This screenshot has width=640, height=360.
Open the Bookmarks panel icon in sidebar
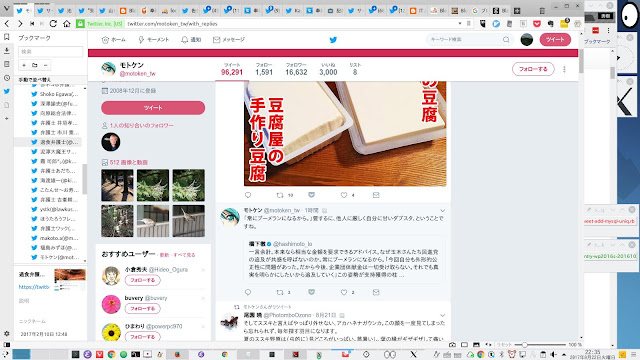coord(7,37)
